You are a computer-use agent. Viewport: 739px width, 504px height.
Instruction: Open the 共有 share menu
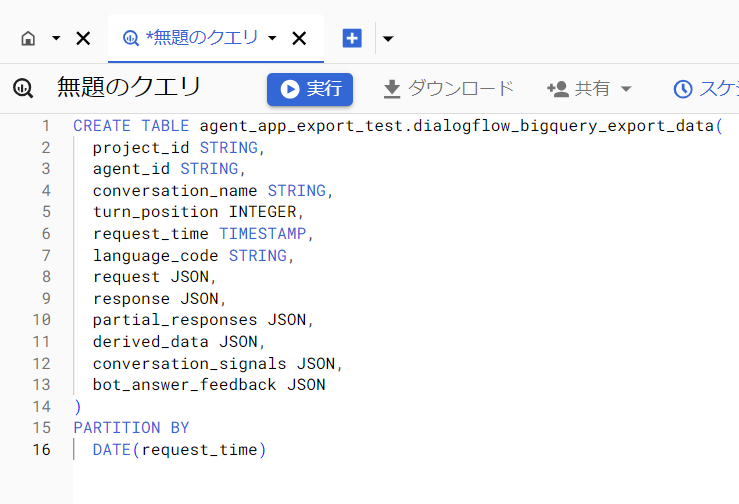(590, 89)
